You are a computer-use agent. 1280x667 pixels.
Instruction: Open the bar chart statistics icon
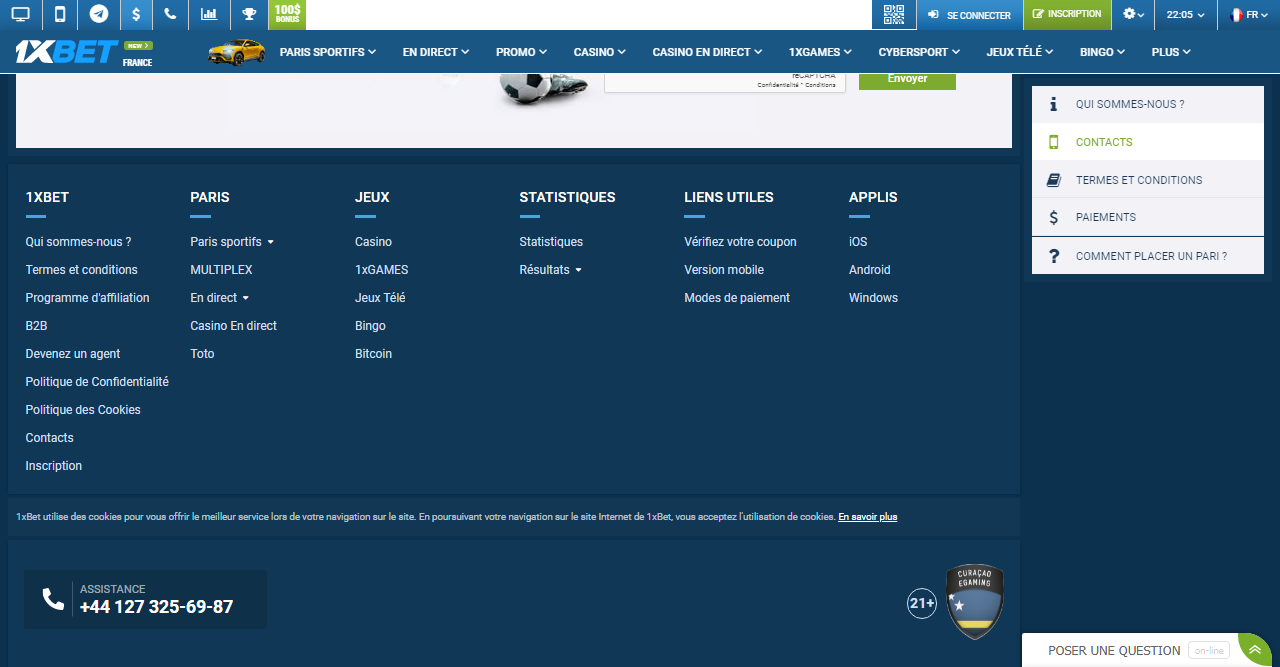(x=209, y=14)
